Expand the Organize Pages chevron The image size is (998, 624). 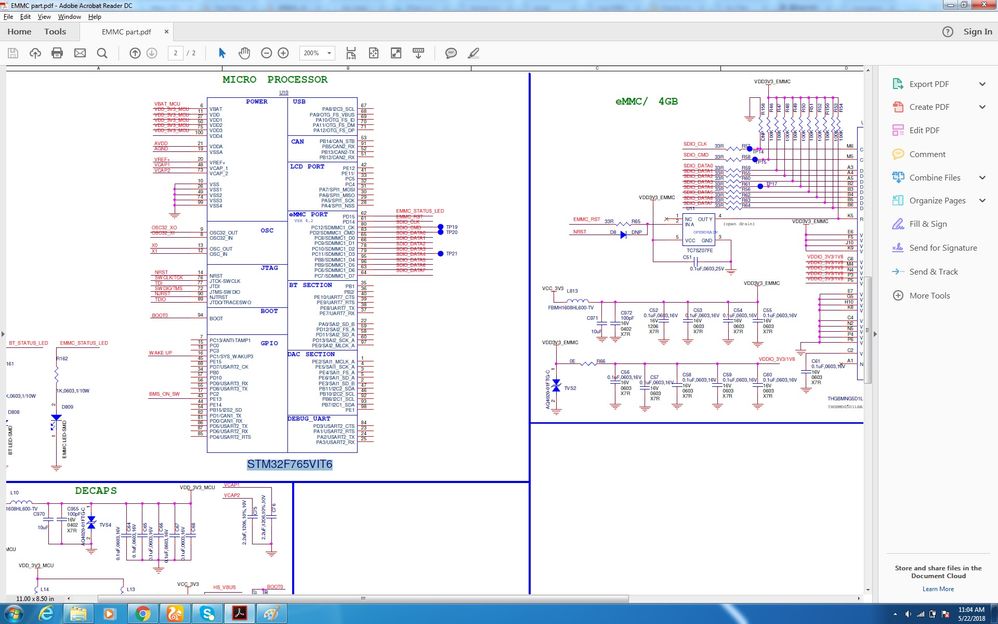pyautogui.click(x=982, y=201)
